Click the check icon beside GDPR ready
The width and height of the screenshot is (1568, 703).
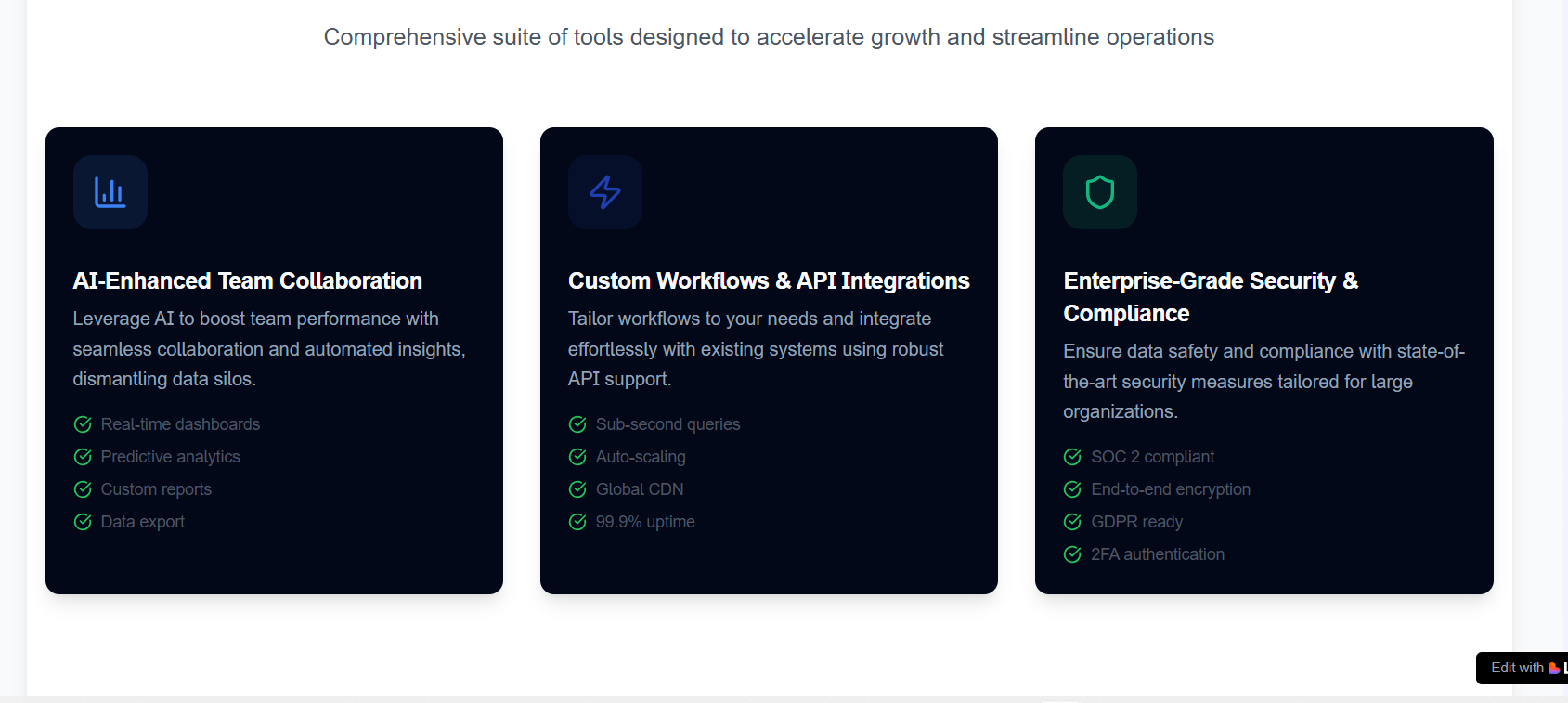point(1072,522)
